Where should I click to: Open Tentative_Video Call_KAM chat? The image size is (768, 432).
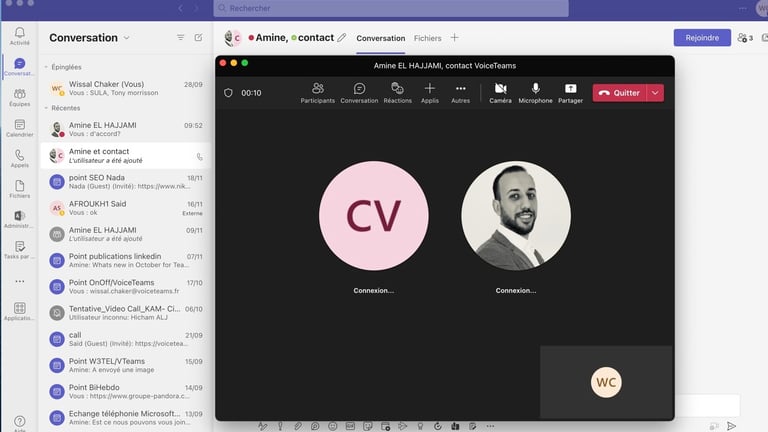[126, 313]
